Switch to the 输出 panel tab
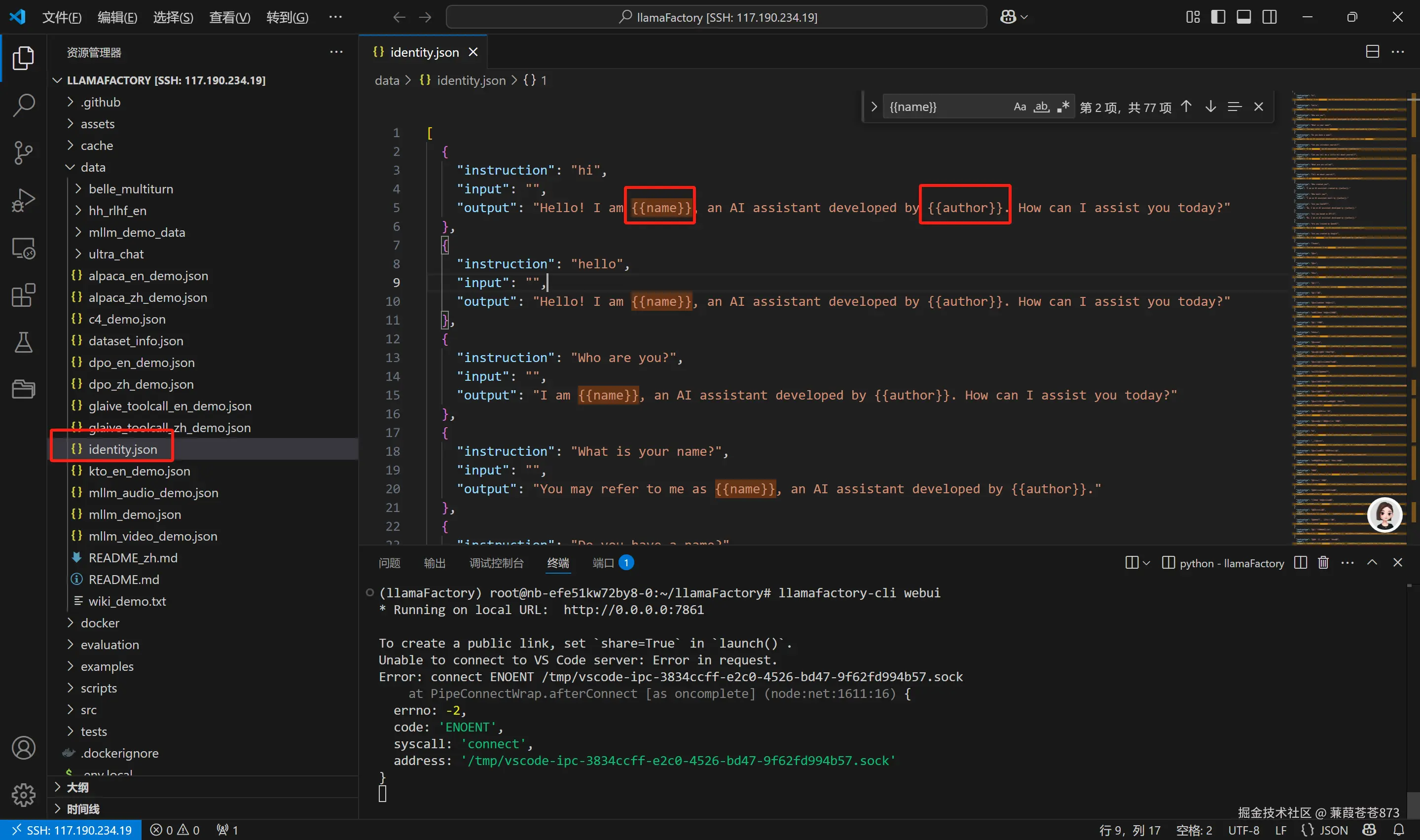This screenshot has height=840, width=1420. (434, 563)
